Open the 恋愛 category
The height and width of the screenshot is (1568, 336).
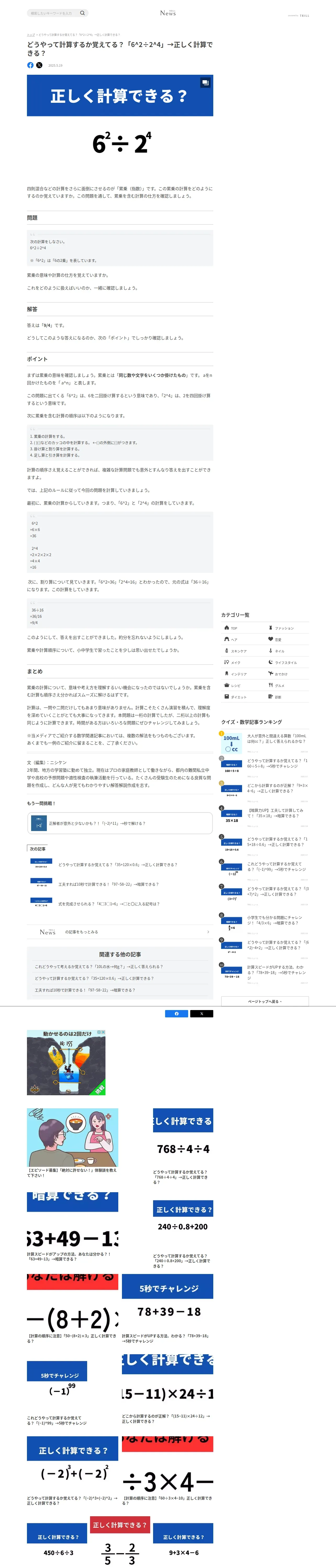287,639
